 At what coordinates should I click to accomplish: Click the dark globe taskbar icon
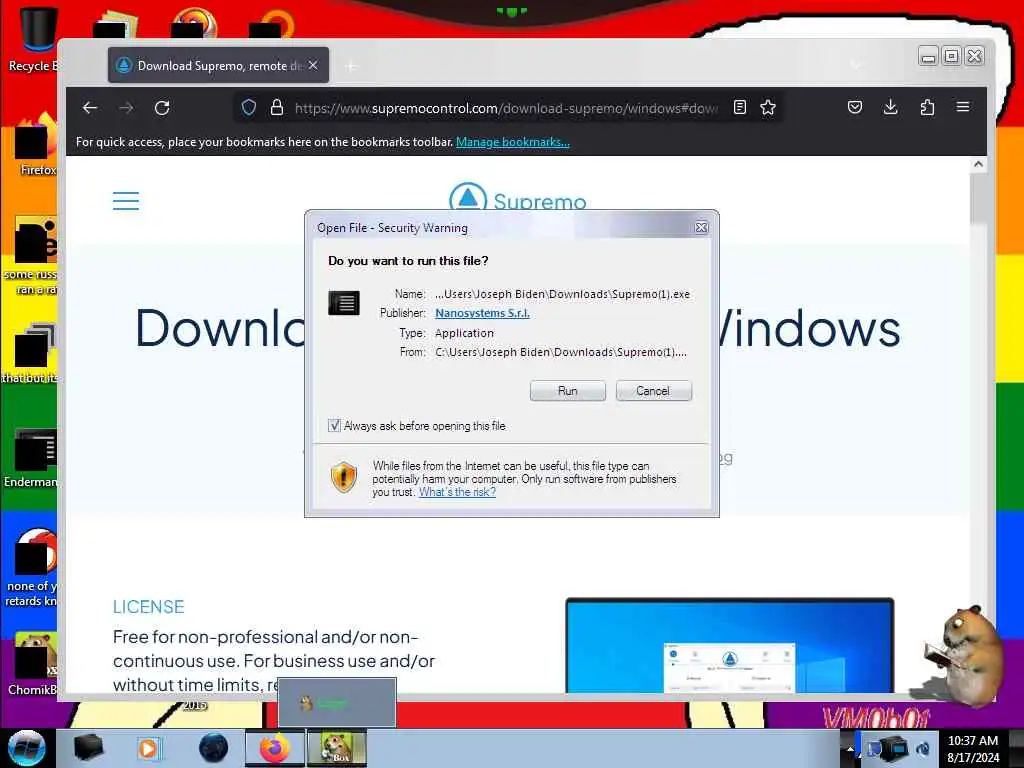coord(213,748)
